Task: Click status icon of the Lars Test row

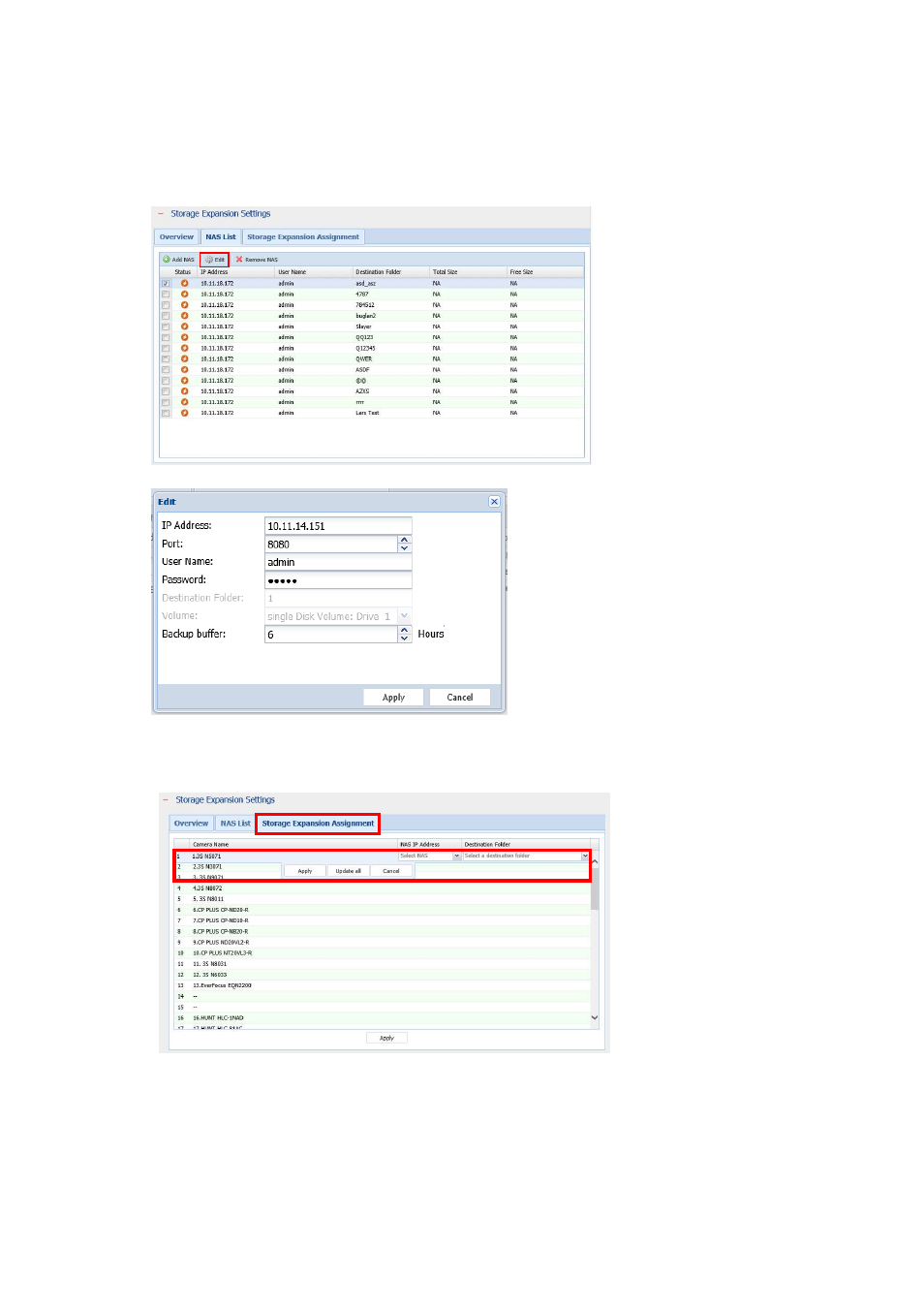Action: (x=185, y=413)
